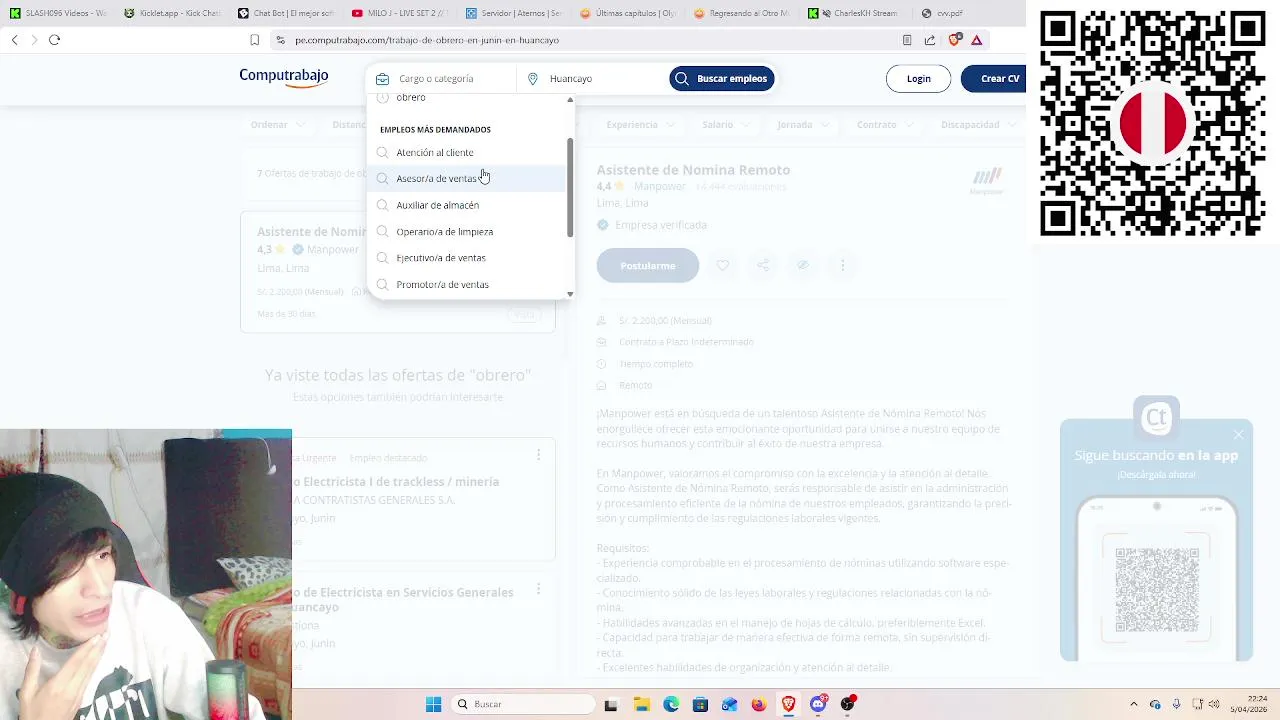The width and height of the screenshot is (1280, 720).
Task: Expand the Ordenar filter dropdown
Action: 276,125
